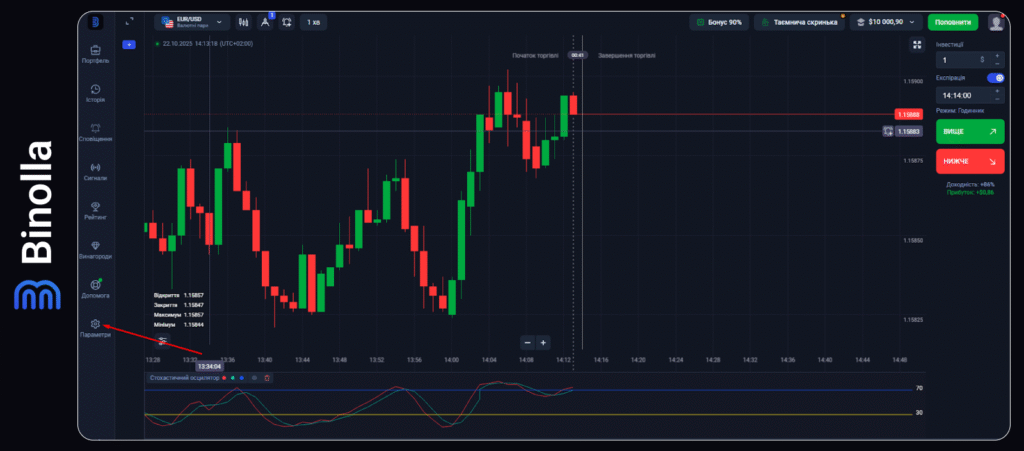Toggle the Експірація mode switch
The width and height of the screenshot is (1024, 451).
click(x=995, y=77)
